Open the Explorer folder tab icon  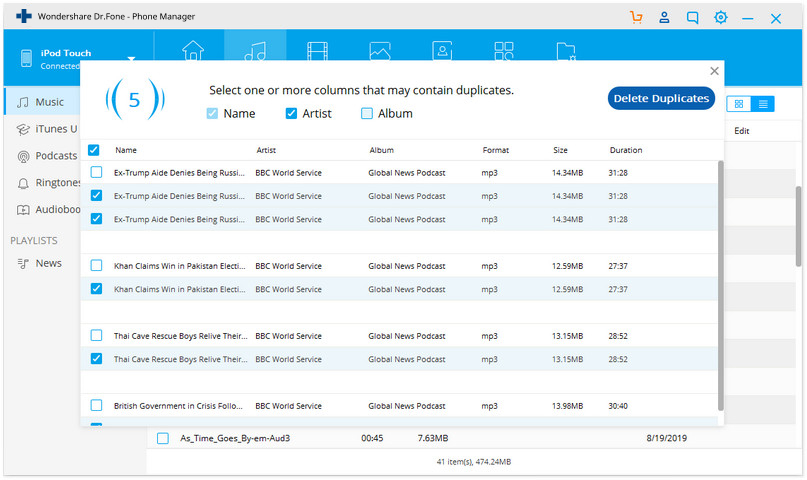tap(566, 51)
